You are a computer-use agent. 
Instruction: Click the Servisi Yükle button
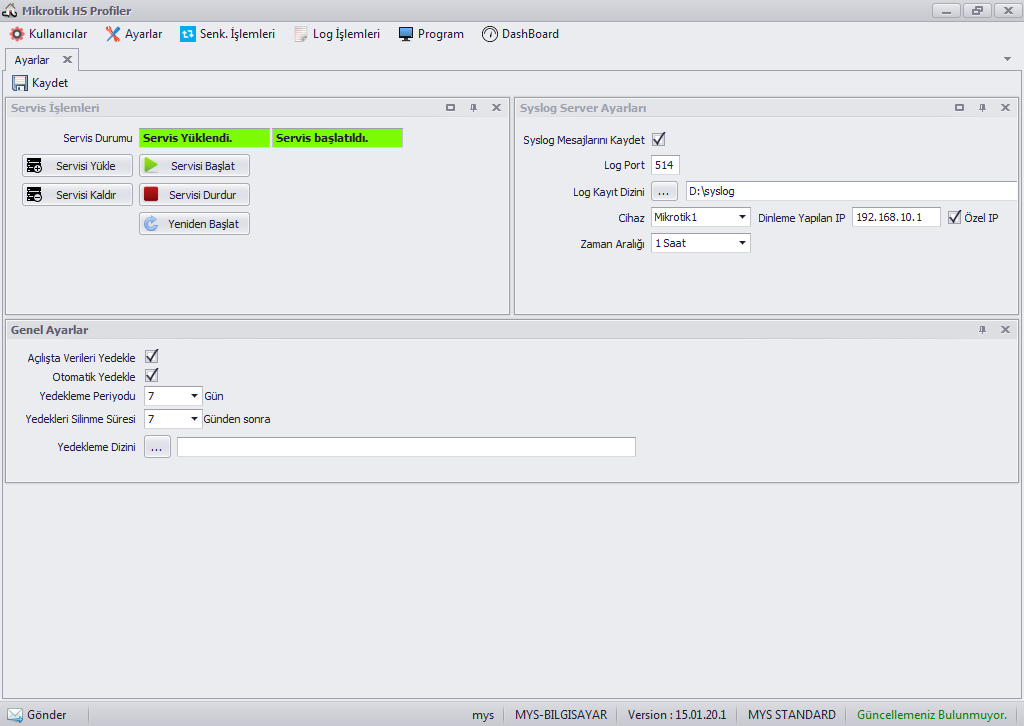[x=77, y=166]
